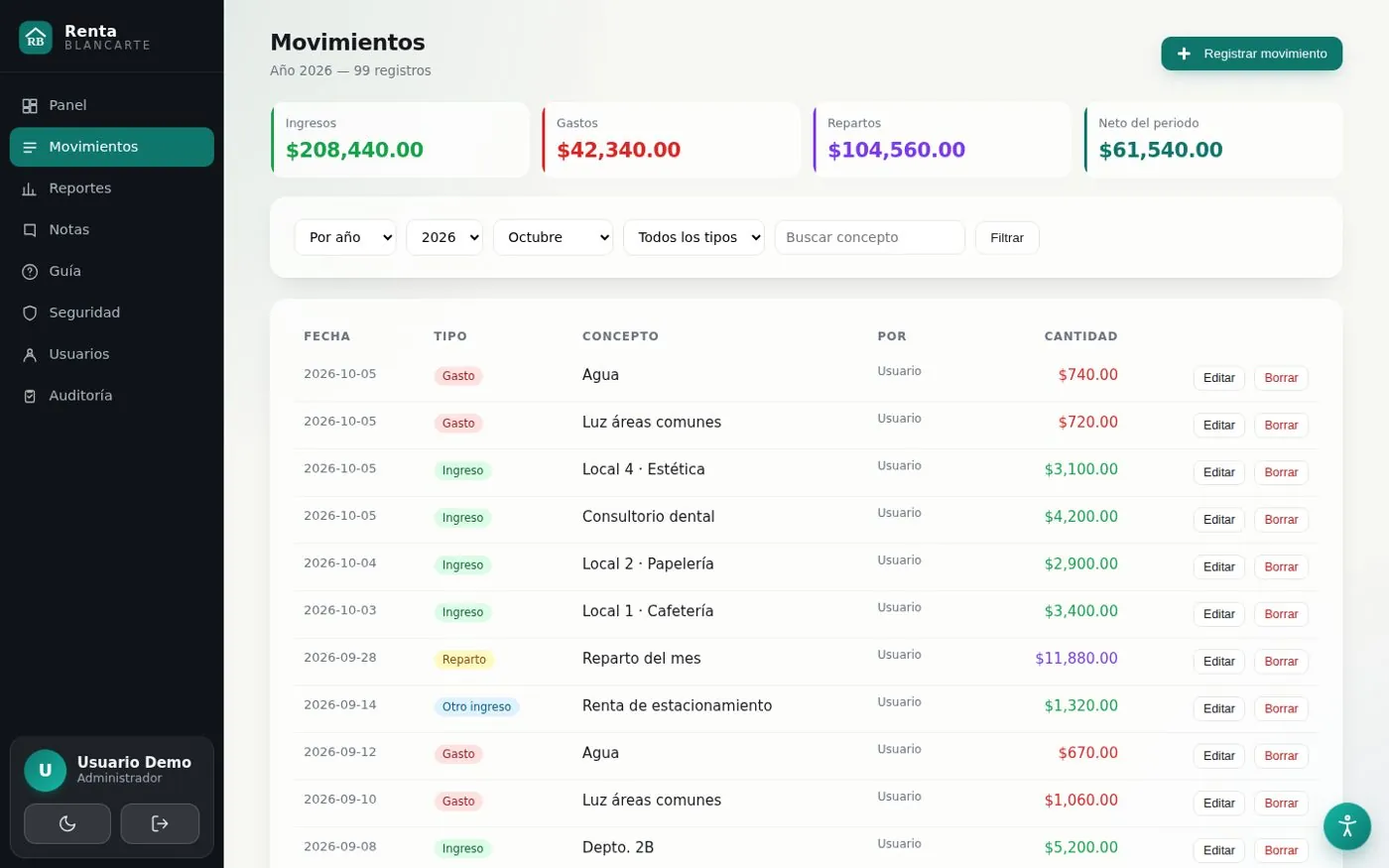1389x868 pixels.
Task: Click the Reportes bar chart icon
Action: pyautogui.click(x=30, y=188)
